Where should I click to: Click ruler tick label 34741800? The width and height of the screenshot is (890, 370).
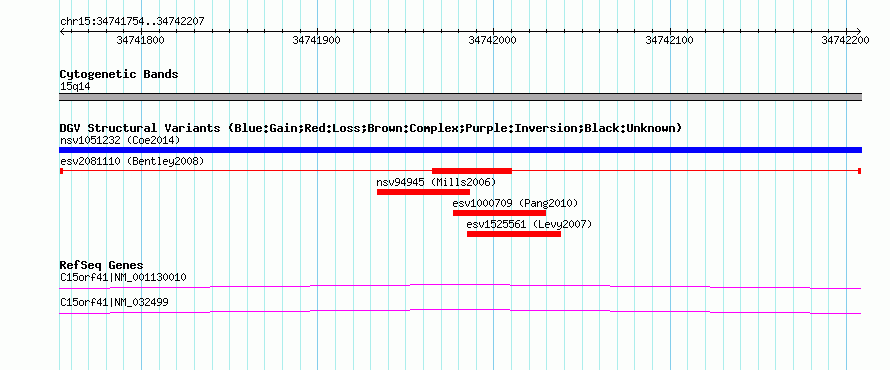(x=140, y=40)
